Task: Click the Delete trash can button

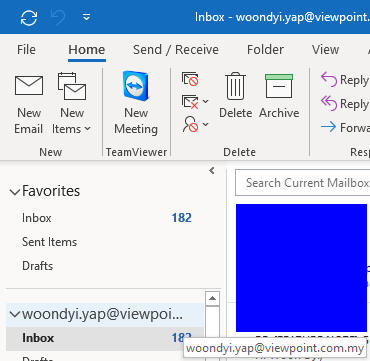Action: [x=235, y=96]
